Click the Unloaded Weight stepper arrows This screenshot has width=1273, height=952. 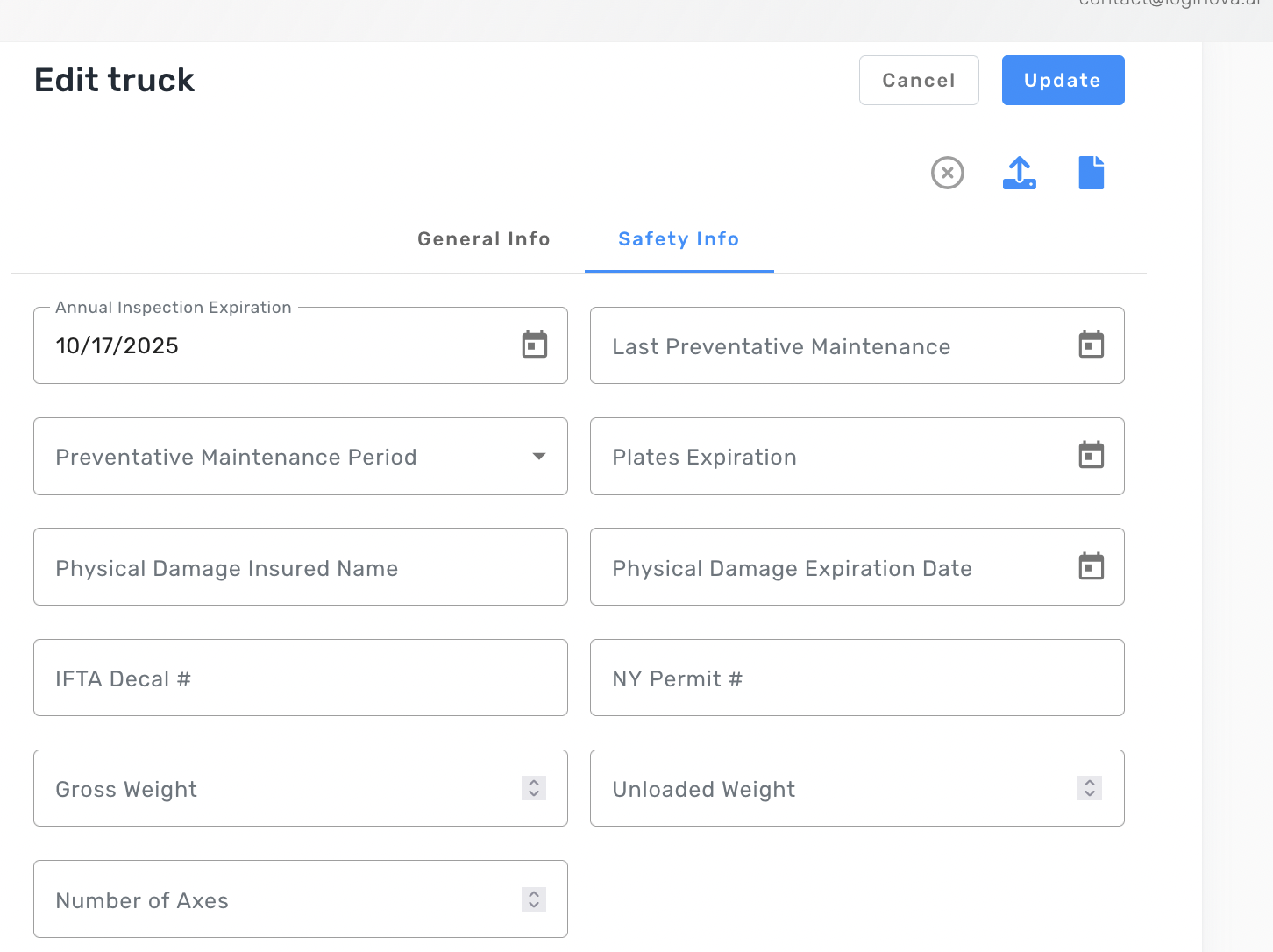point(1089,788)
